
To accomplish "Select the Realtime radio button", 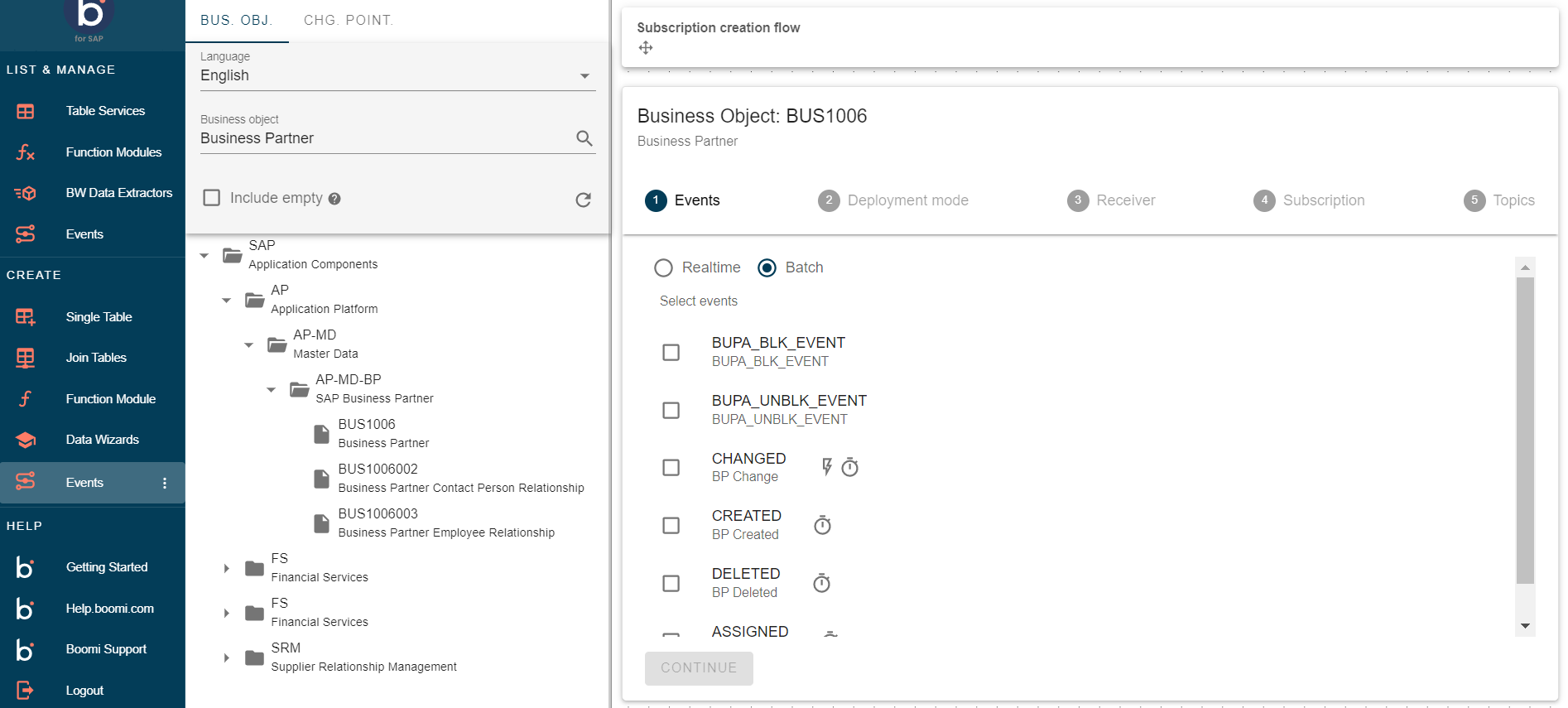I will point(663,267).
